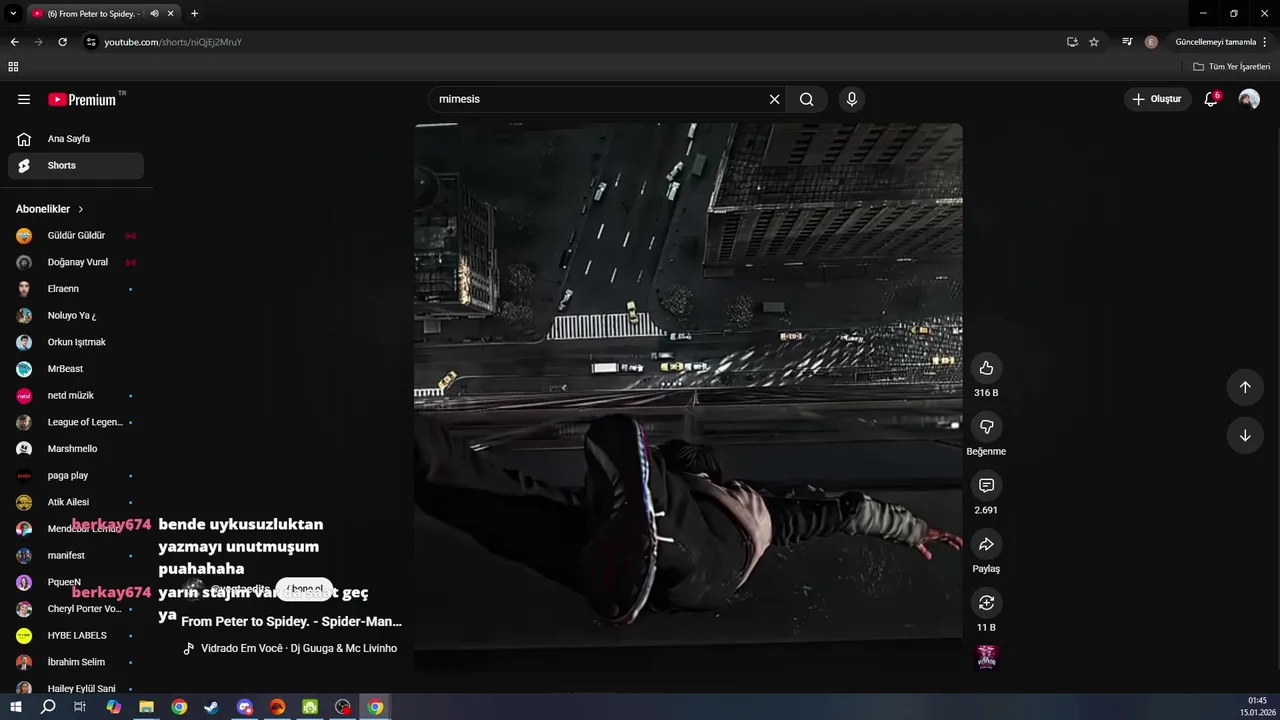This screenshot has height=720, width=1280.
Task: Open the League of Legends channel
Action: (x=76, y=422)
